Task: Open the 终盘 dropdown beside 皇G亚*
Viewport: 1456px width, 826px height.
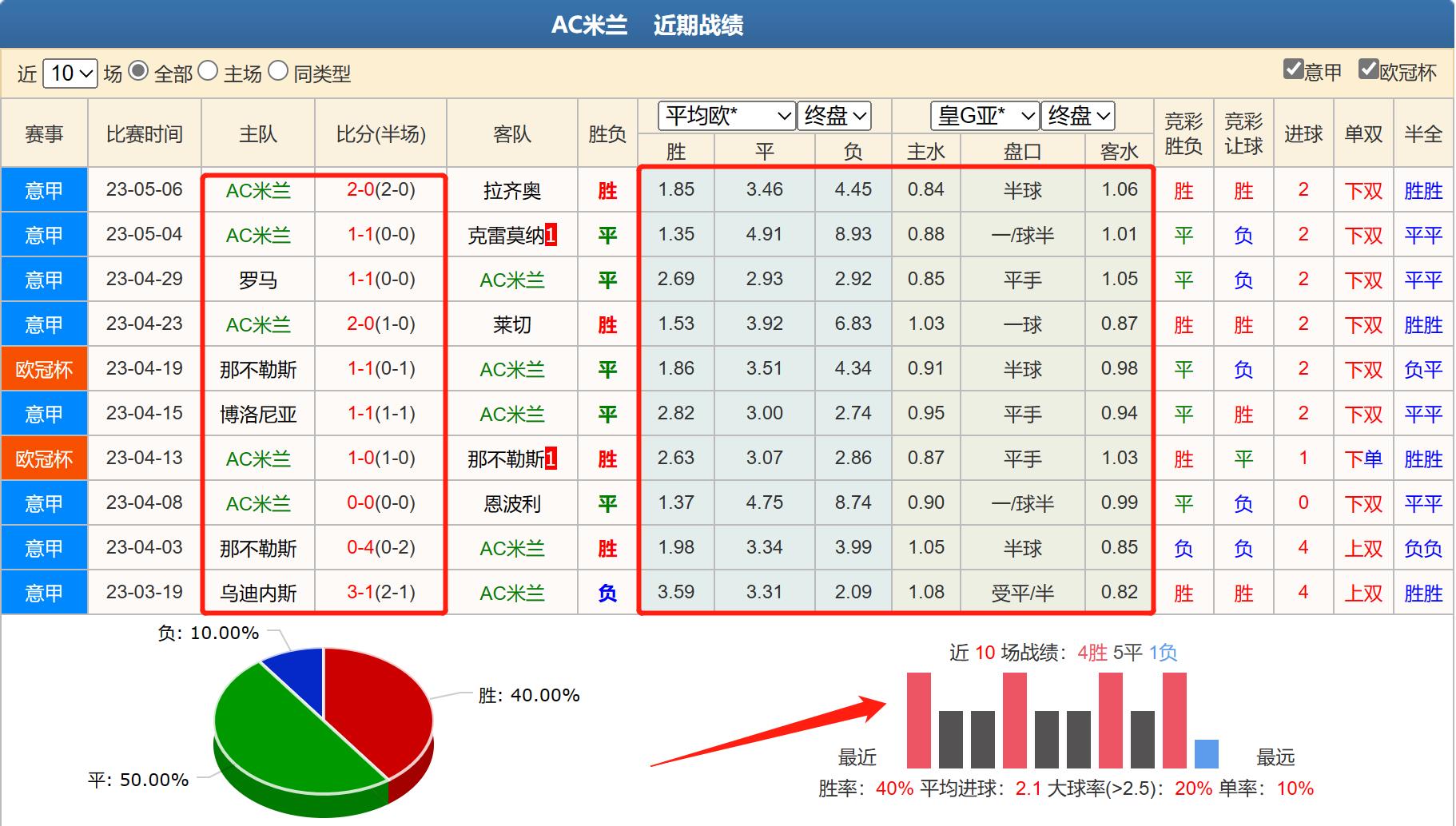Action: 1078,116
